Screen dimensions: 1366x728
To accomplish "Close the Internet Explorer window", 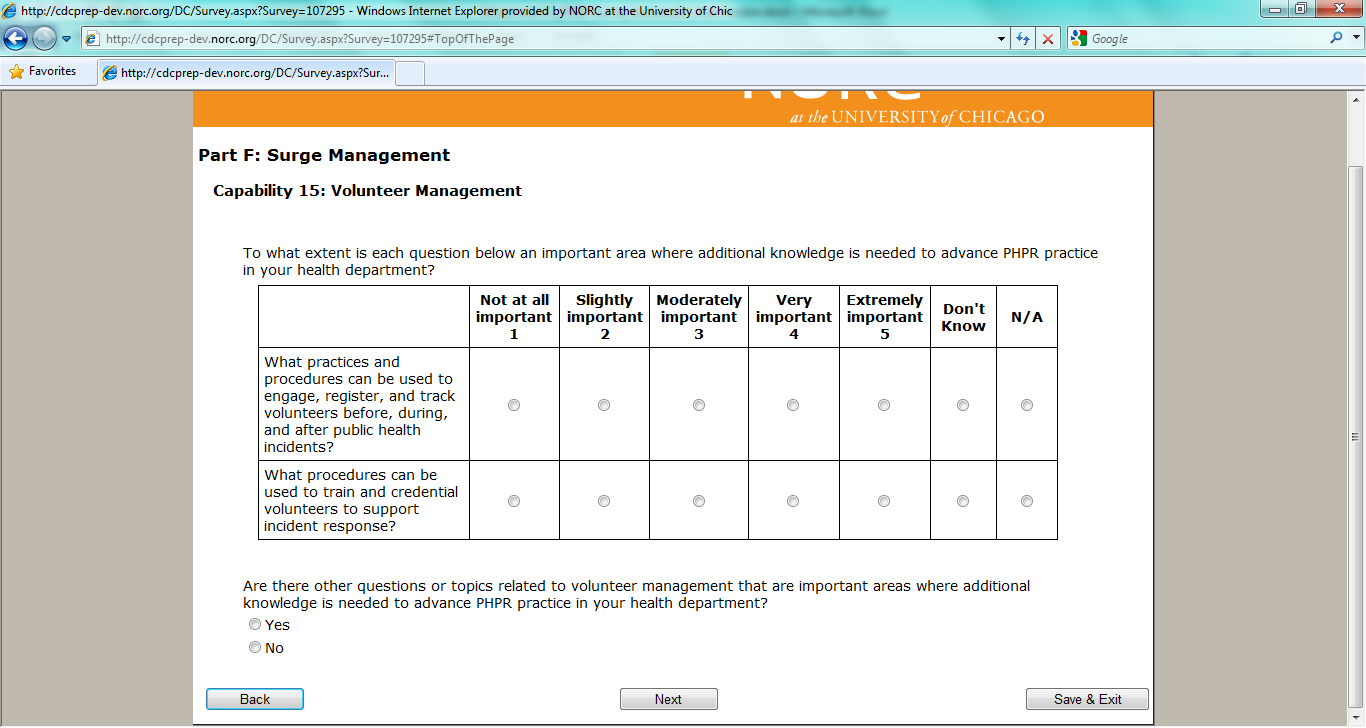I will (x=1338, y=9).
